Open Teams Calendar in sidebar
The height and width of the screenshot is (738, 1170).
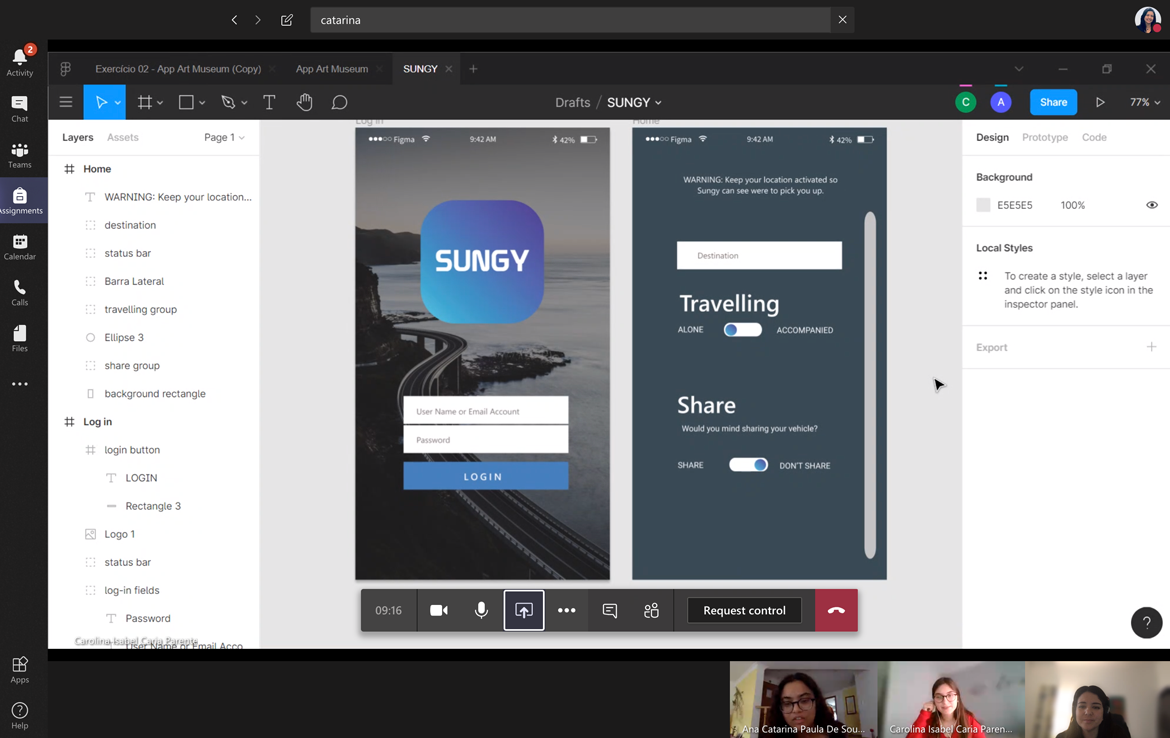pyautogui.click(x=20, y=247)
